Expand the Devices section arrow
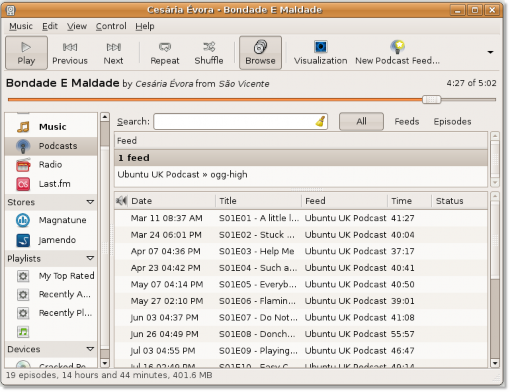The width and height of the screenshot is (510, 392). point(90,349)
